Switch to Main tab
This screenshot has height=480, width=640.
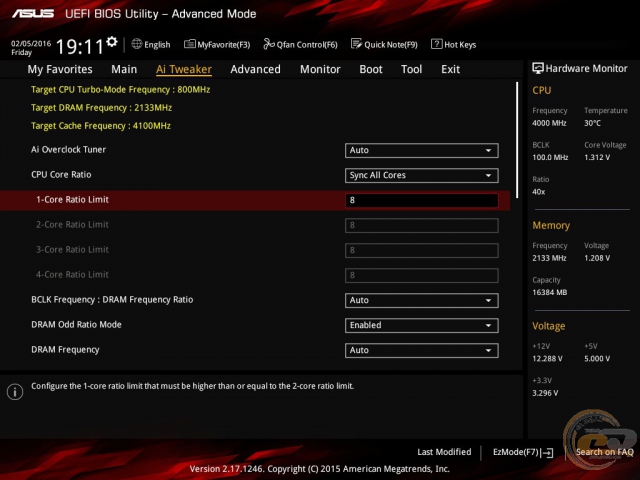click(124, 69)
